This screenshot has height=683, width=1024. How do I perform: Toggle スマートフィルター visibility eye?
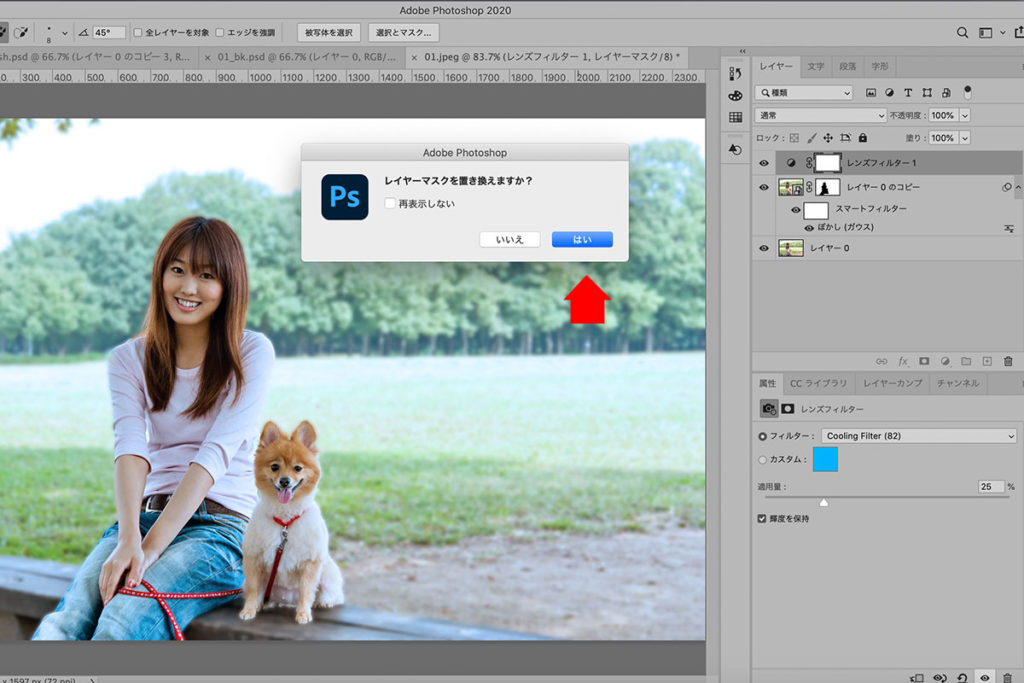(795, 210)
